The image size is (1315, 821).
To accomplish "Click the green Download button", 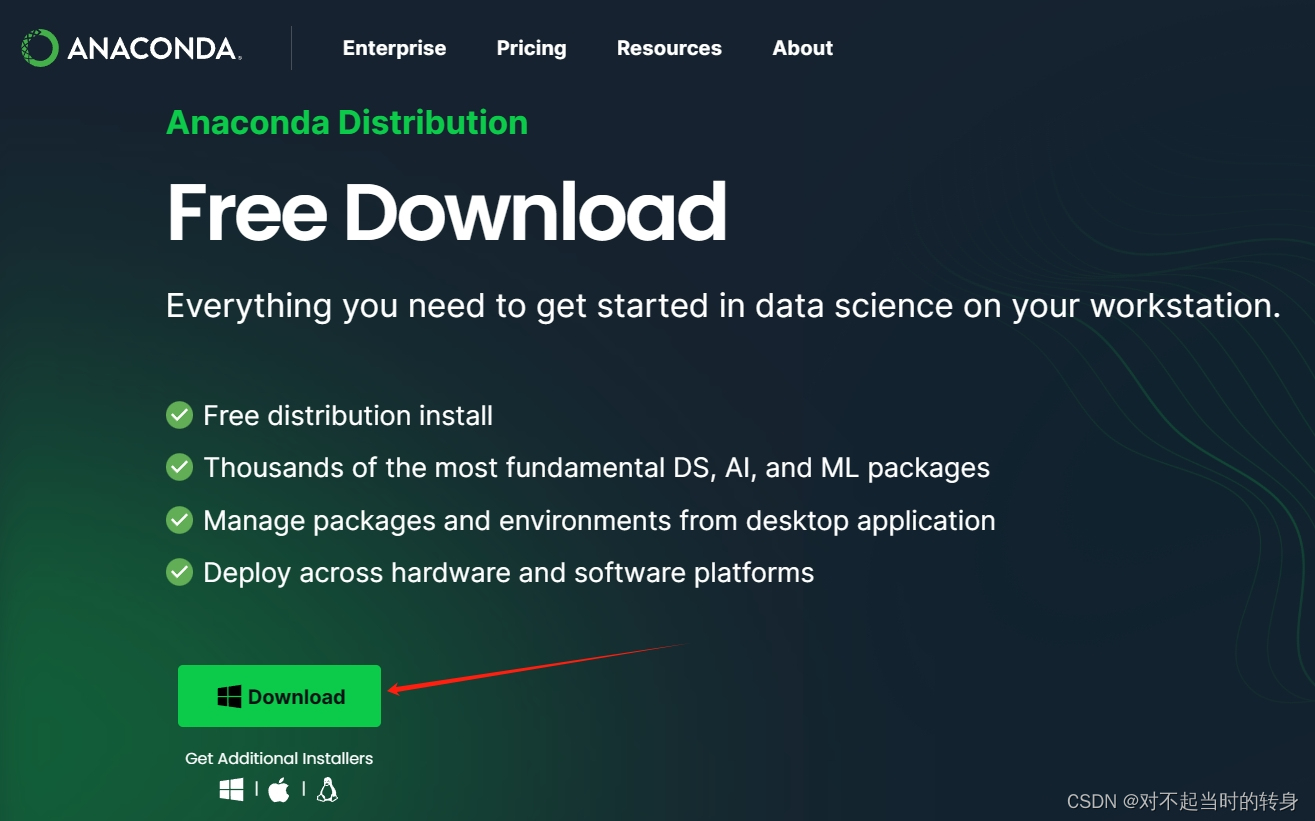I will tap(279, 696).
